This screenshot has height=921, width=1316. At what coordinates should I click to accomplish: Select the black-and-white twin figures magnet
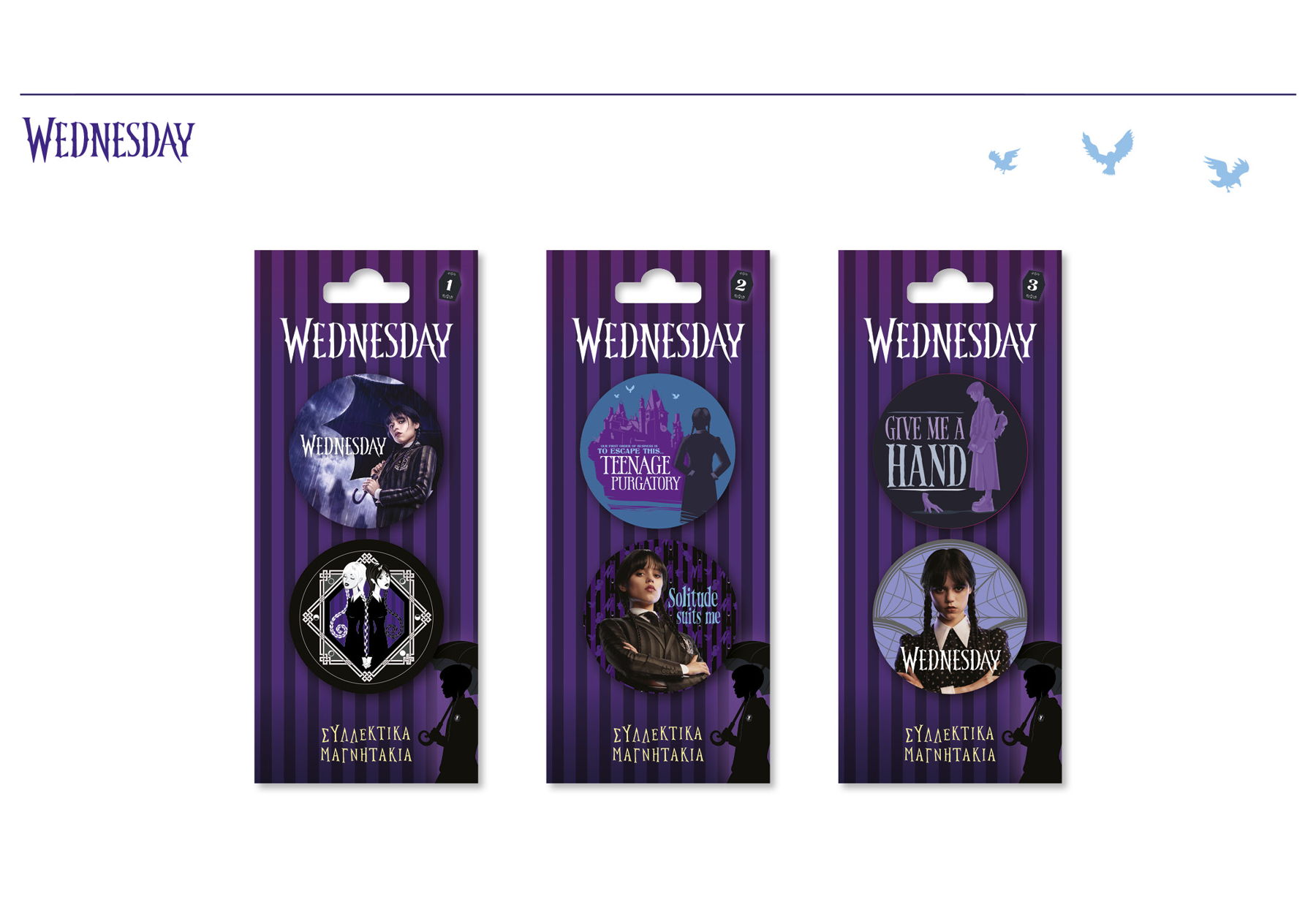pos(366,616)
